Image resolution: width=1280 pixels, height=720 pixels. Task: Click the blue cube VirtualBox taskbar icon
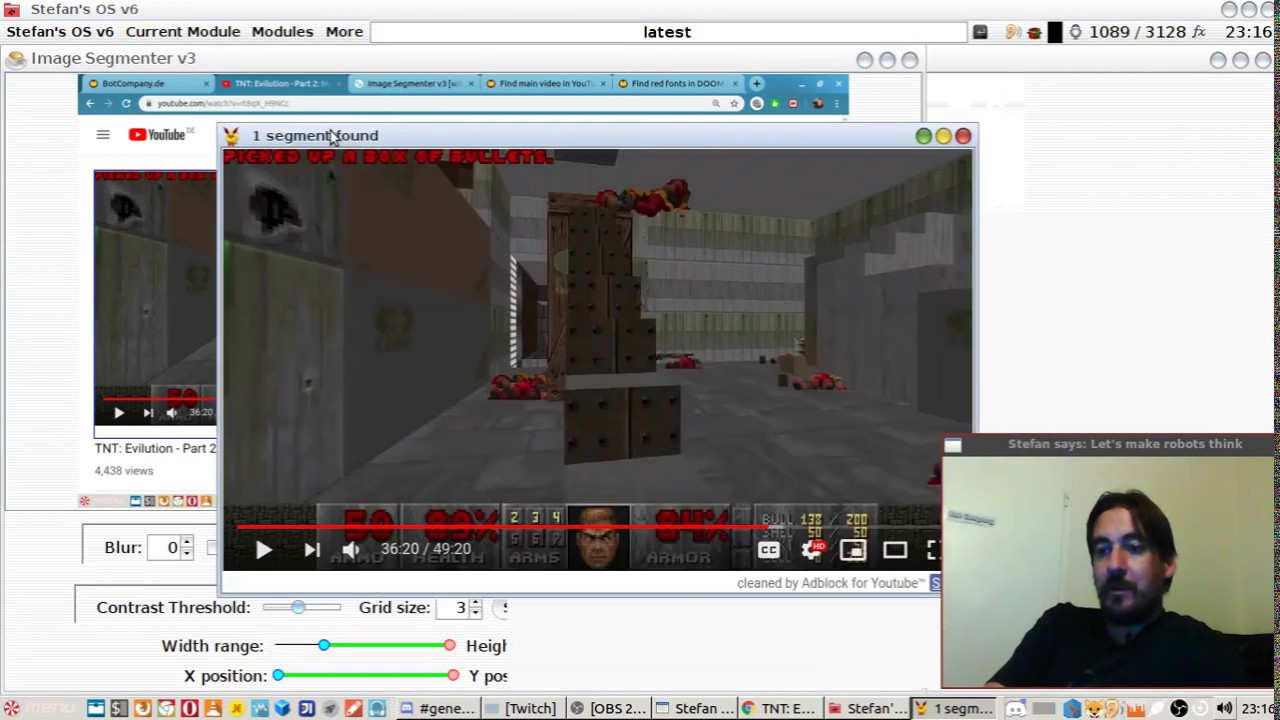coord(283,709)
